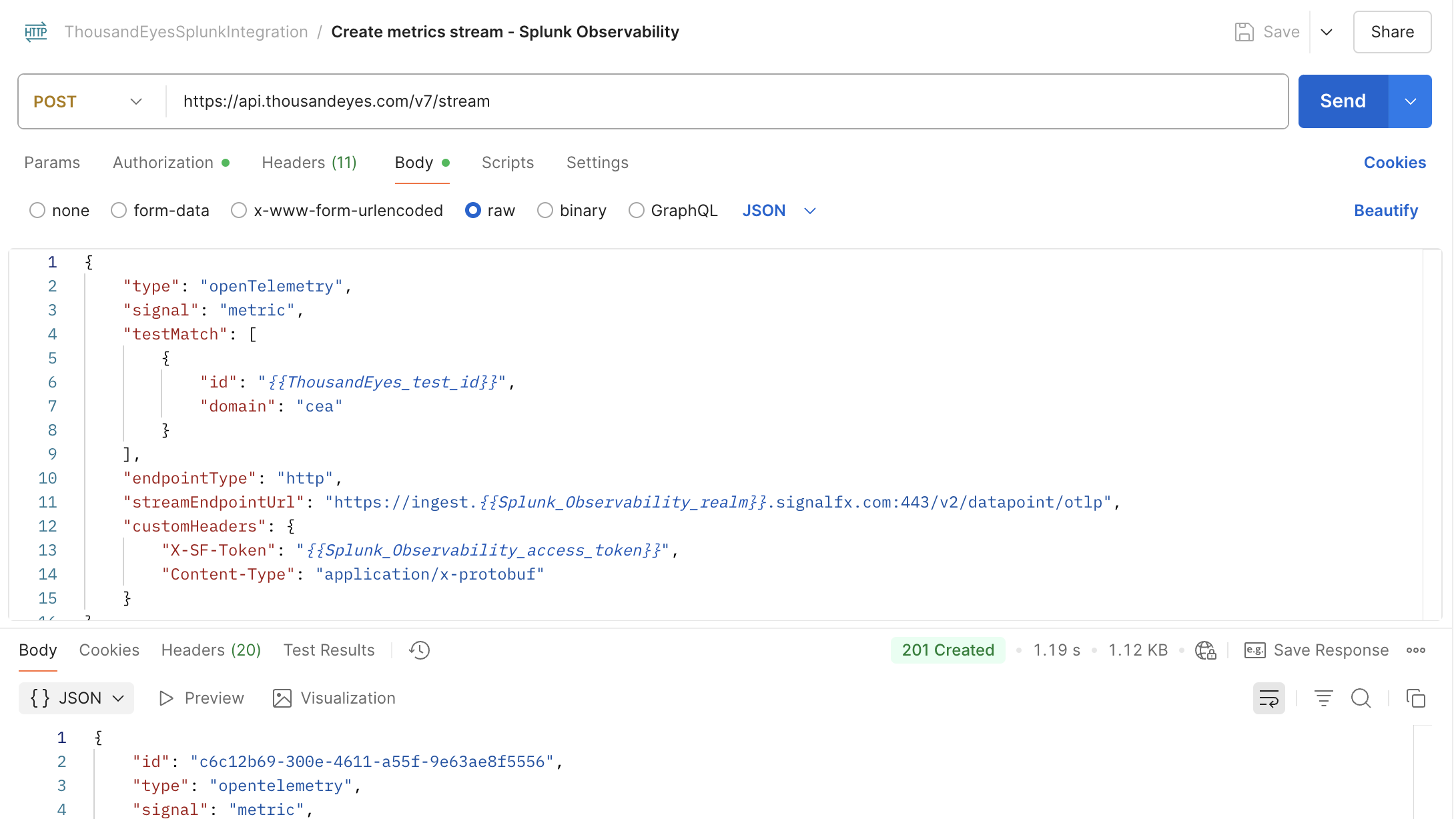The height and width of the screenshot is (819, 1456).
Task: Click the Preview label in response
Action: point(214,698)
